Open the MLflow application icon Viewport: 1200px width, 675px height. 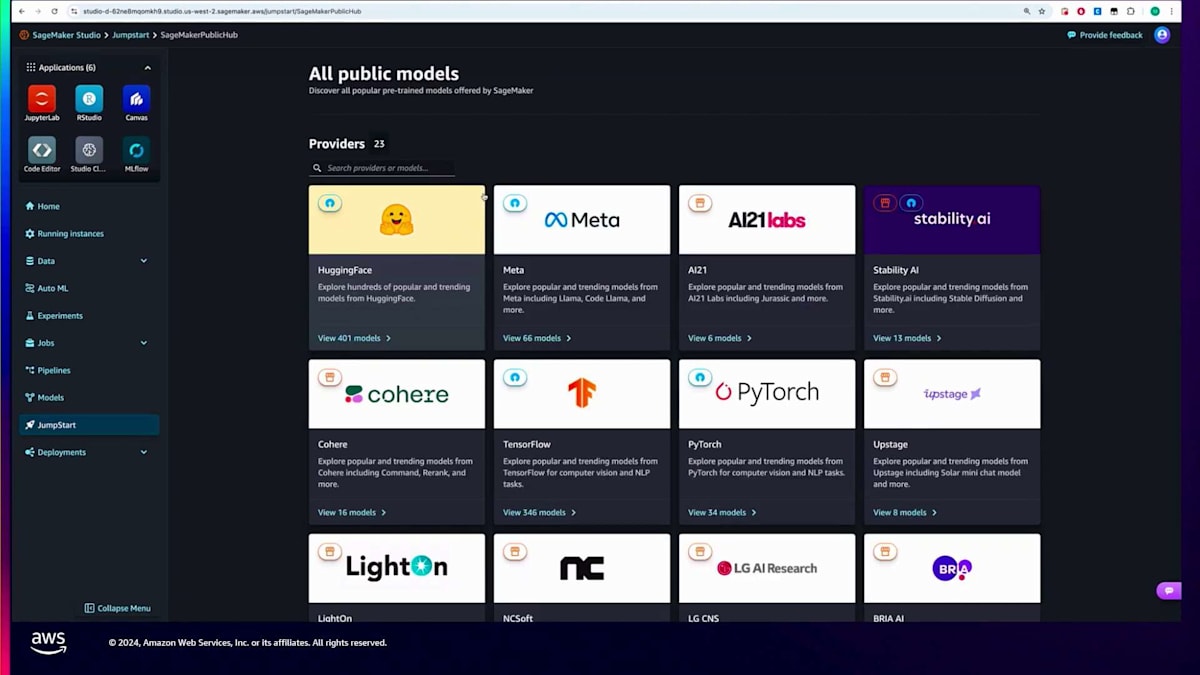click(x=137, y=150)
